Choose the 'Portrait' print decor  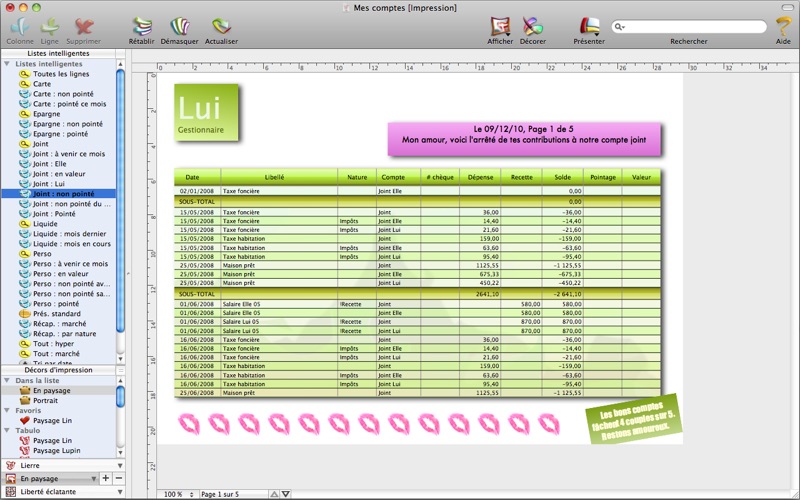point(45,401)
